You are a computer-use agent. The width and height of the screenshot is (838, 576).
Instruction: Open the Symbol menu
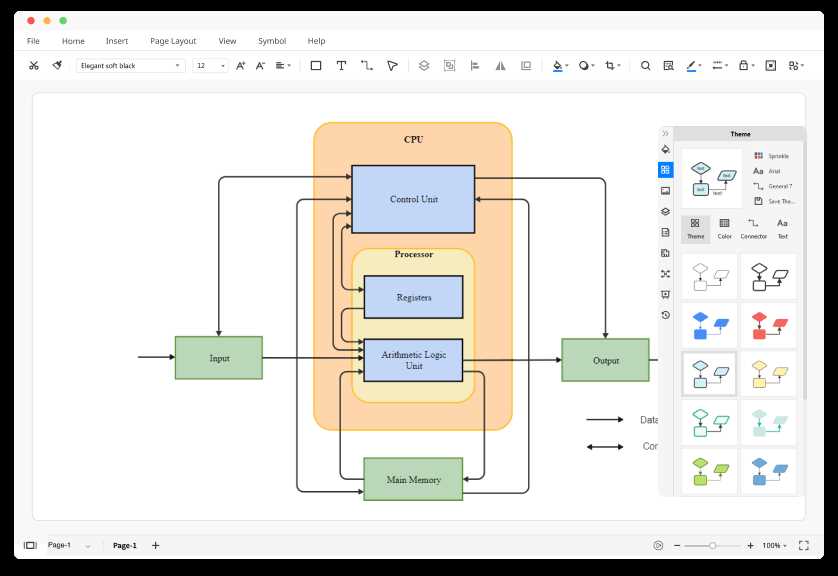pos(272,41)
